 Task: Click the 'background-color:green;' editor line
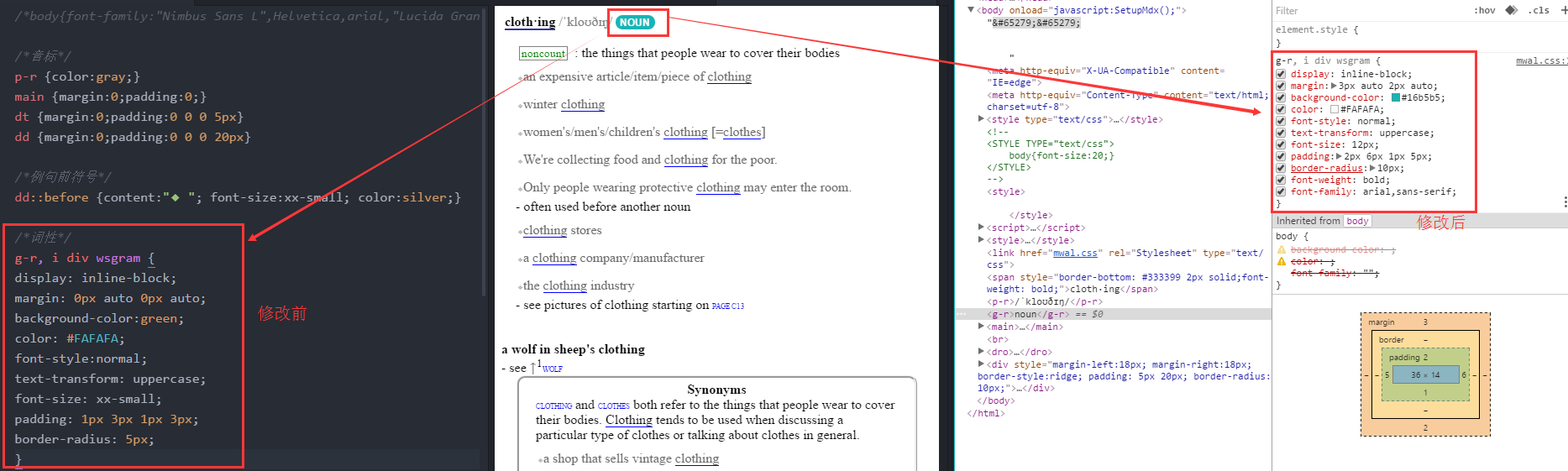[99, 318]
